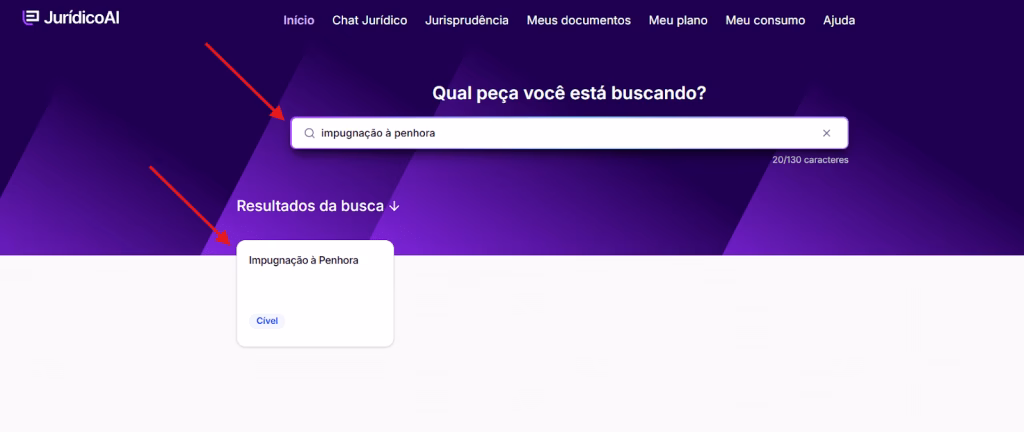Click the '20/130 caracteres' counter text

coord(810,159)
